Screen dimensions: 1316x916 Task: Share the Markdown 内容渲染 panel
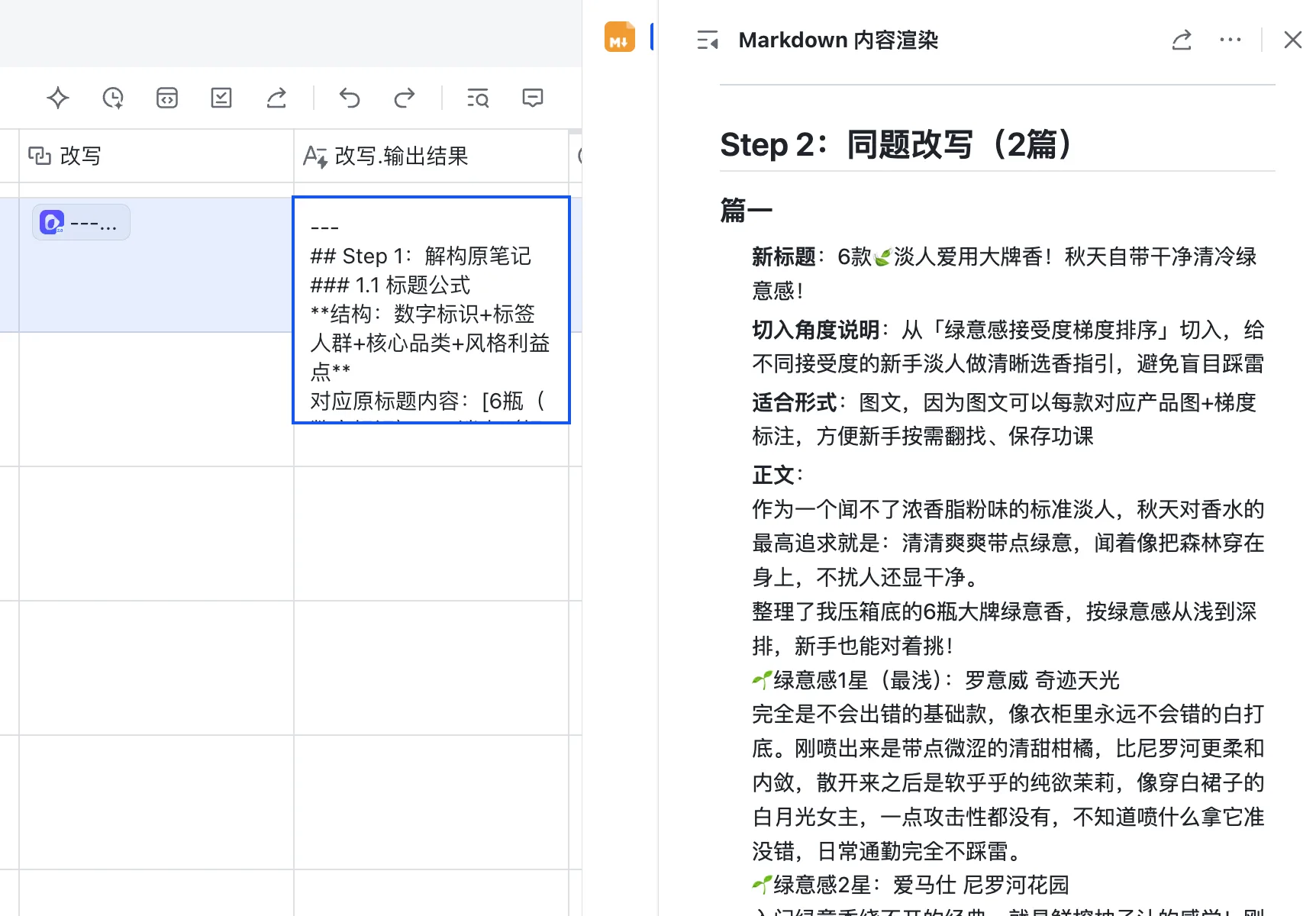coord(1182,40)
